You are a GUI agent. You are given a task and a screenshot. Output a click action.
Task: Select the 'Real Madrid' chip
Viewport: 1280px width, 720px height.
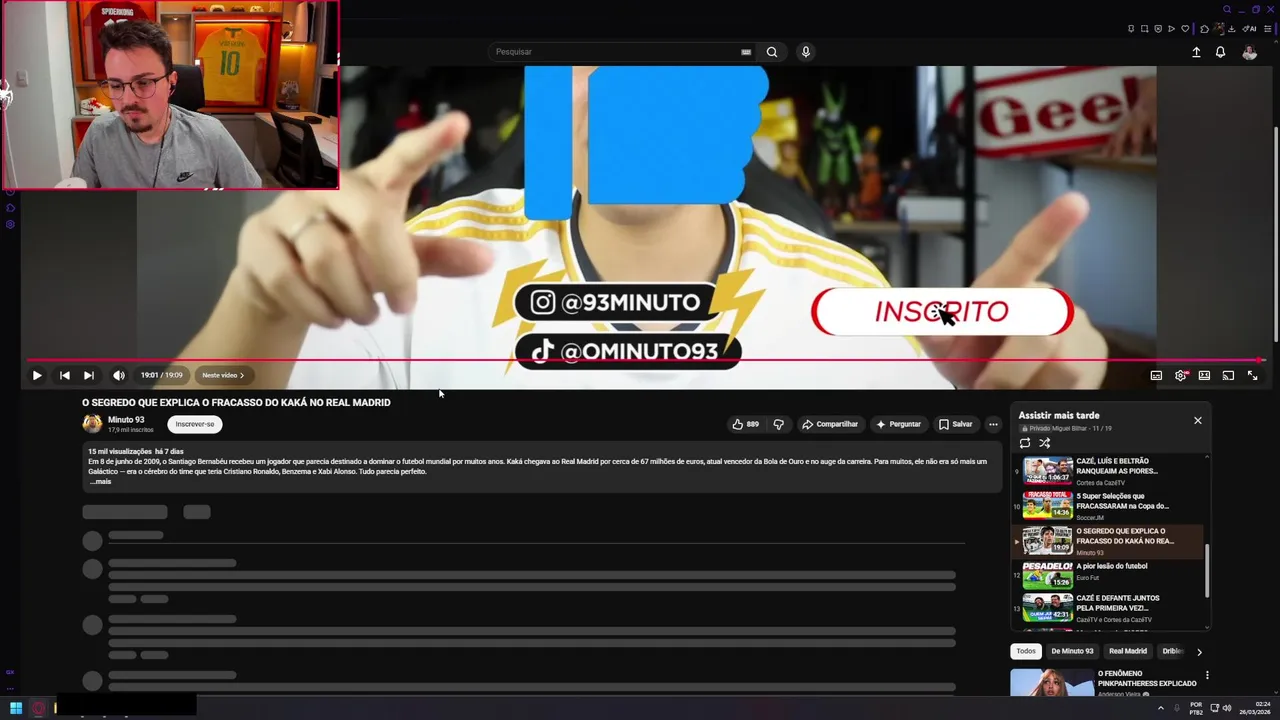pyautogui.click(x=1128, y=651)
